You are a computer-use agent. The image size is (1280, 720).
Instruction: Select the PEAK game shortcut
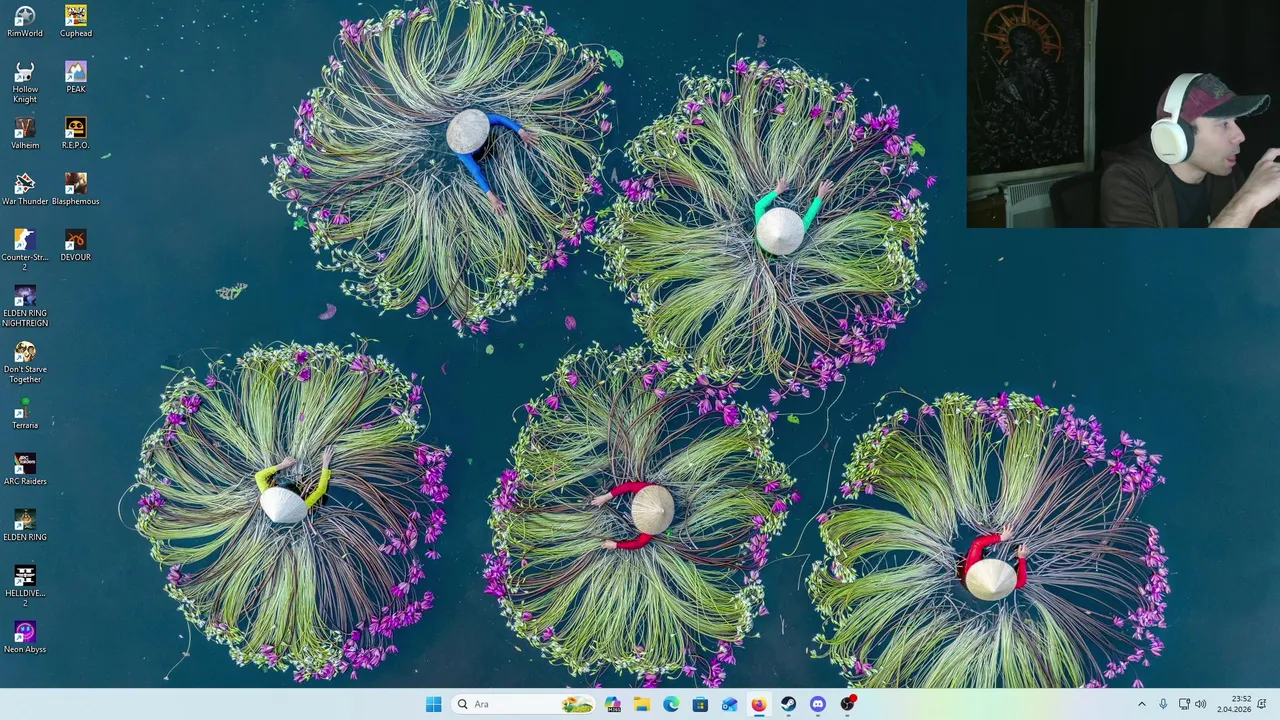click(76, 77)
